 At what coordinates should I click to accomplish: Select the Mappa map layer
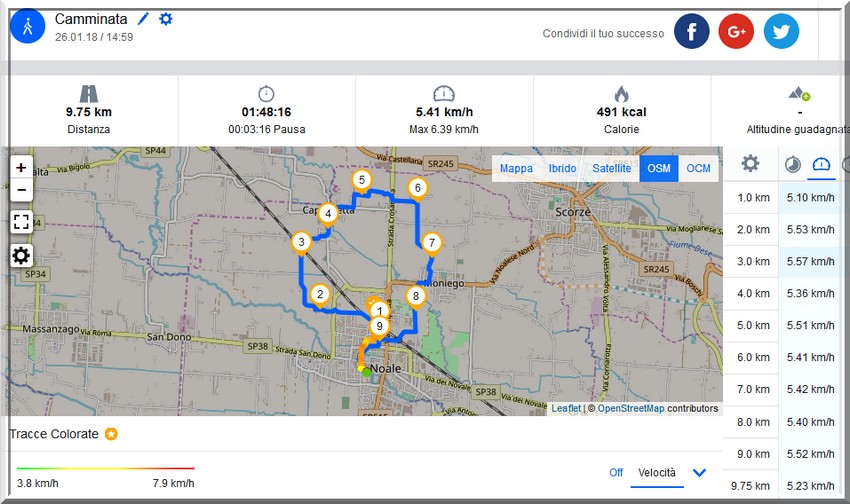(x=516, y=168)
